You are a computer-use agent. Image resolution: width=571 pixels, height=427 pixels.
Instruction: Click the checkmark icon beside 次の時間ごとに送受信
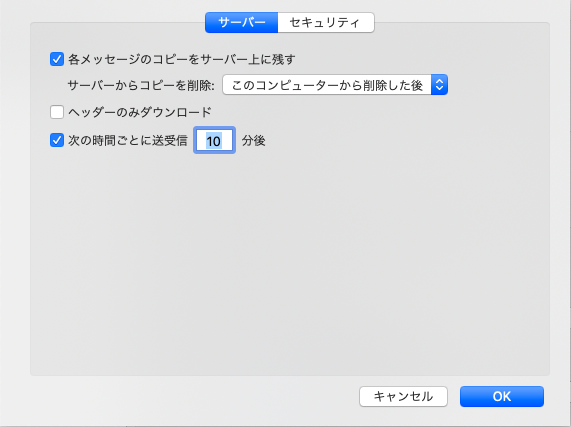57,140
